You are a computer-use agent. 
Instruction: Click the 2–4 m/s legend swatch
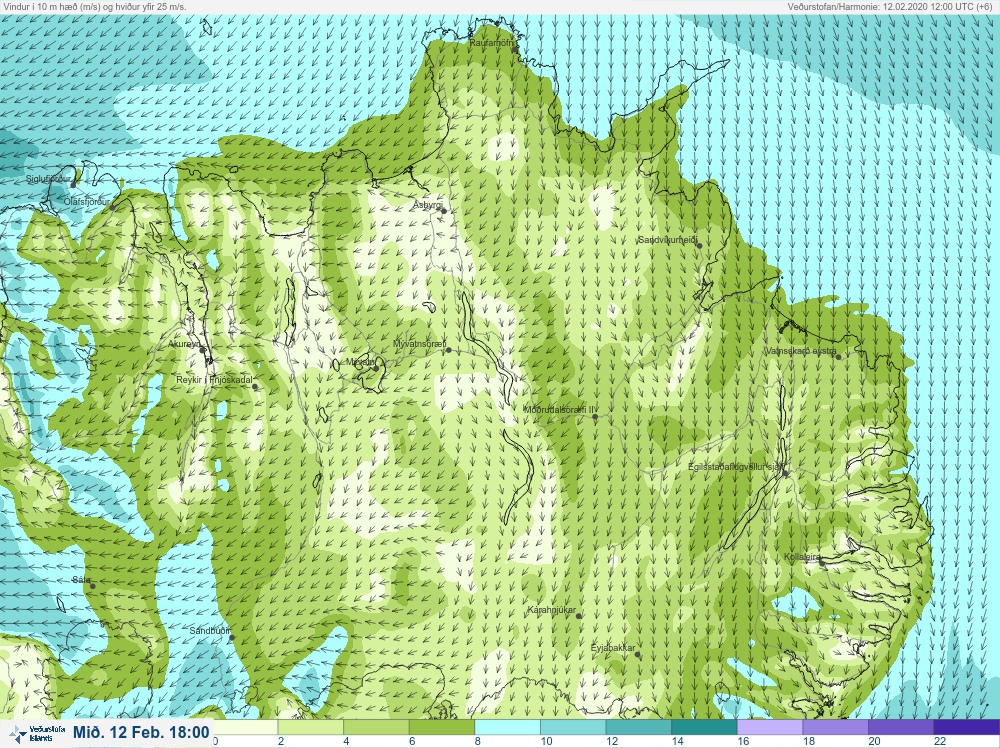311,728
